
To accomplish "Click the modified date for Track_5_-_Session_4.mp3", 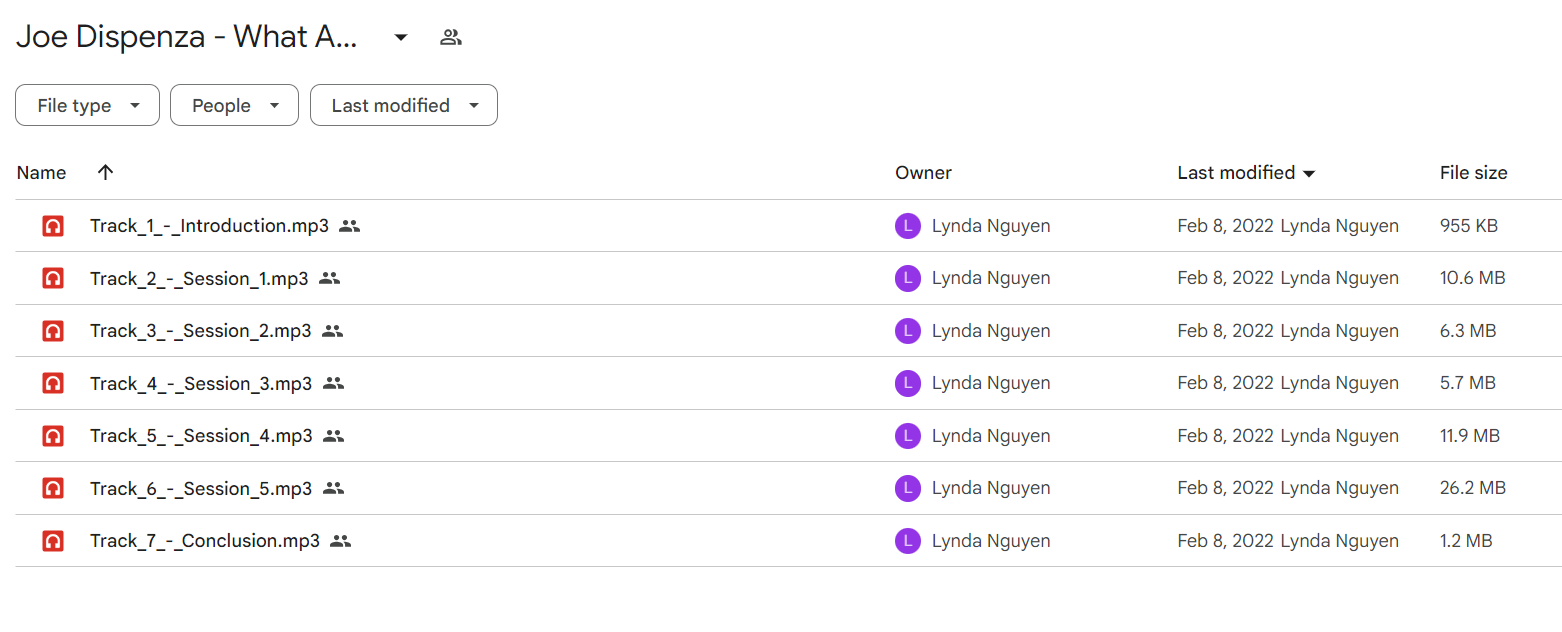I will tap(1226, 436).
